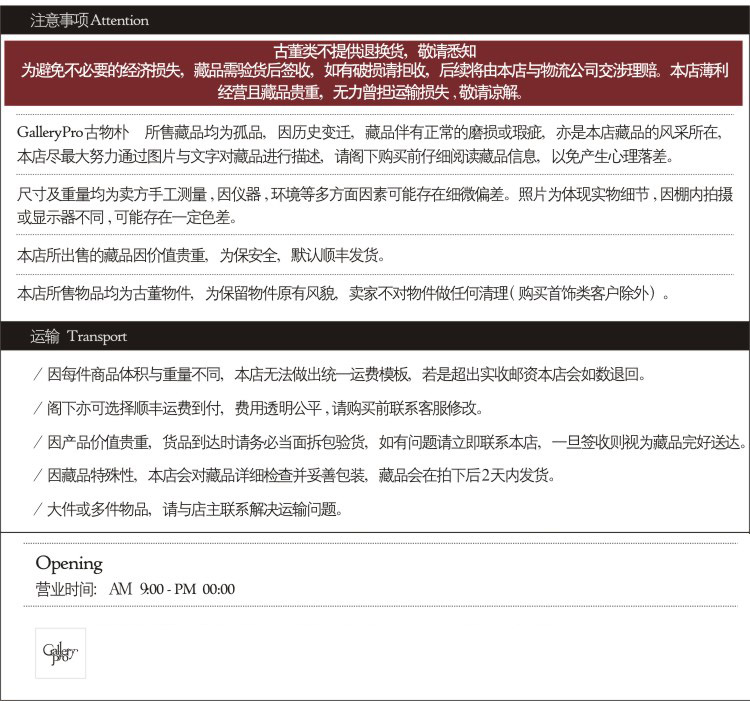Click the line starting GalleryPro古物朴

click(369, 132)
